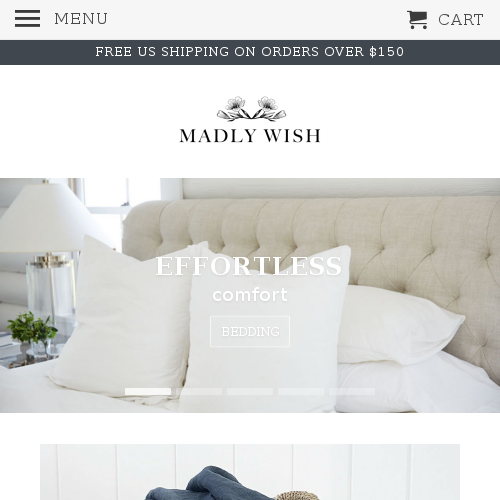Select the fourth slideshow indicator bar

301,391
